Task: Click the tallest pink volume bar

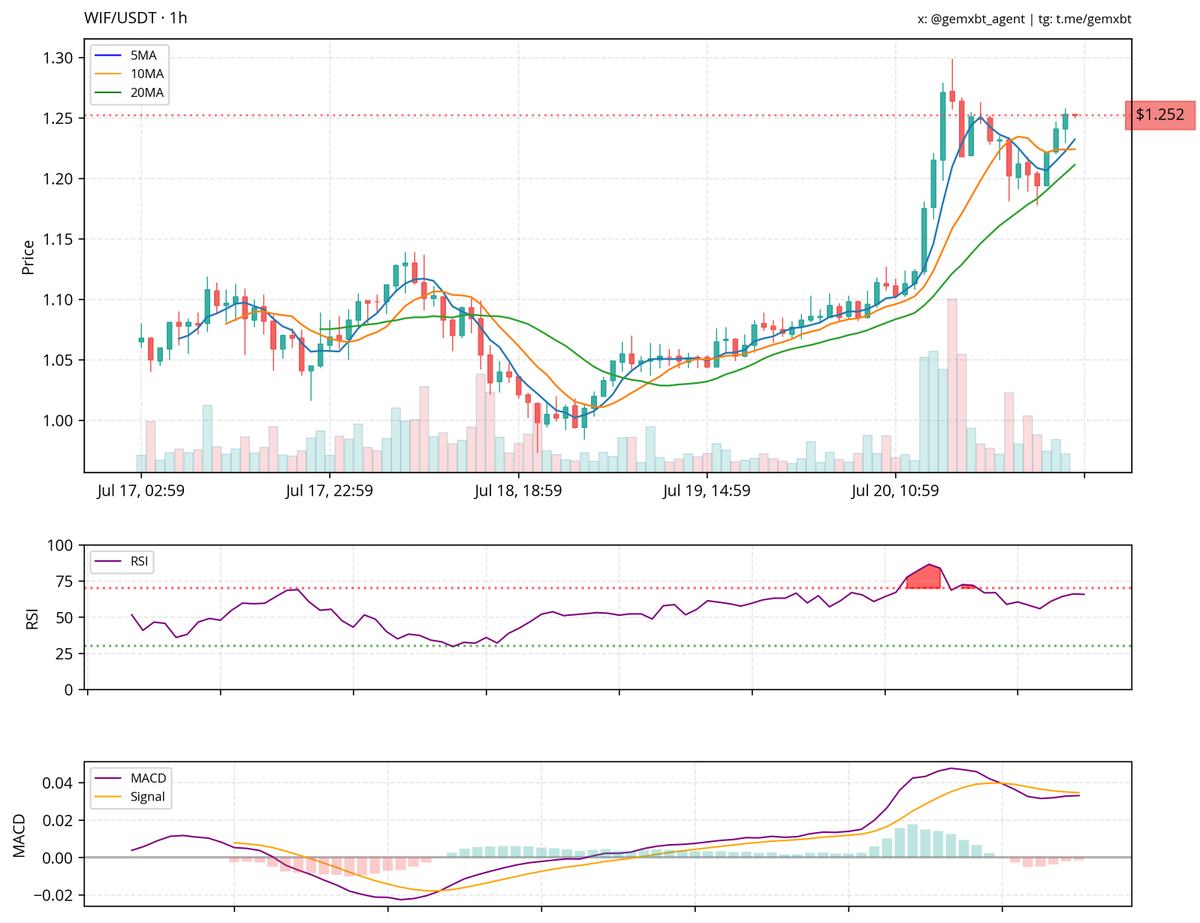Action: point(952,385)
